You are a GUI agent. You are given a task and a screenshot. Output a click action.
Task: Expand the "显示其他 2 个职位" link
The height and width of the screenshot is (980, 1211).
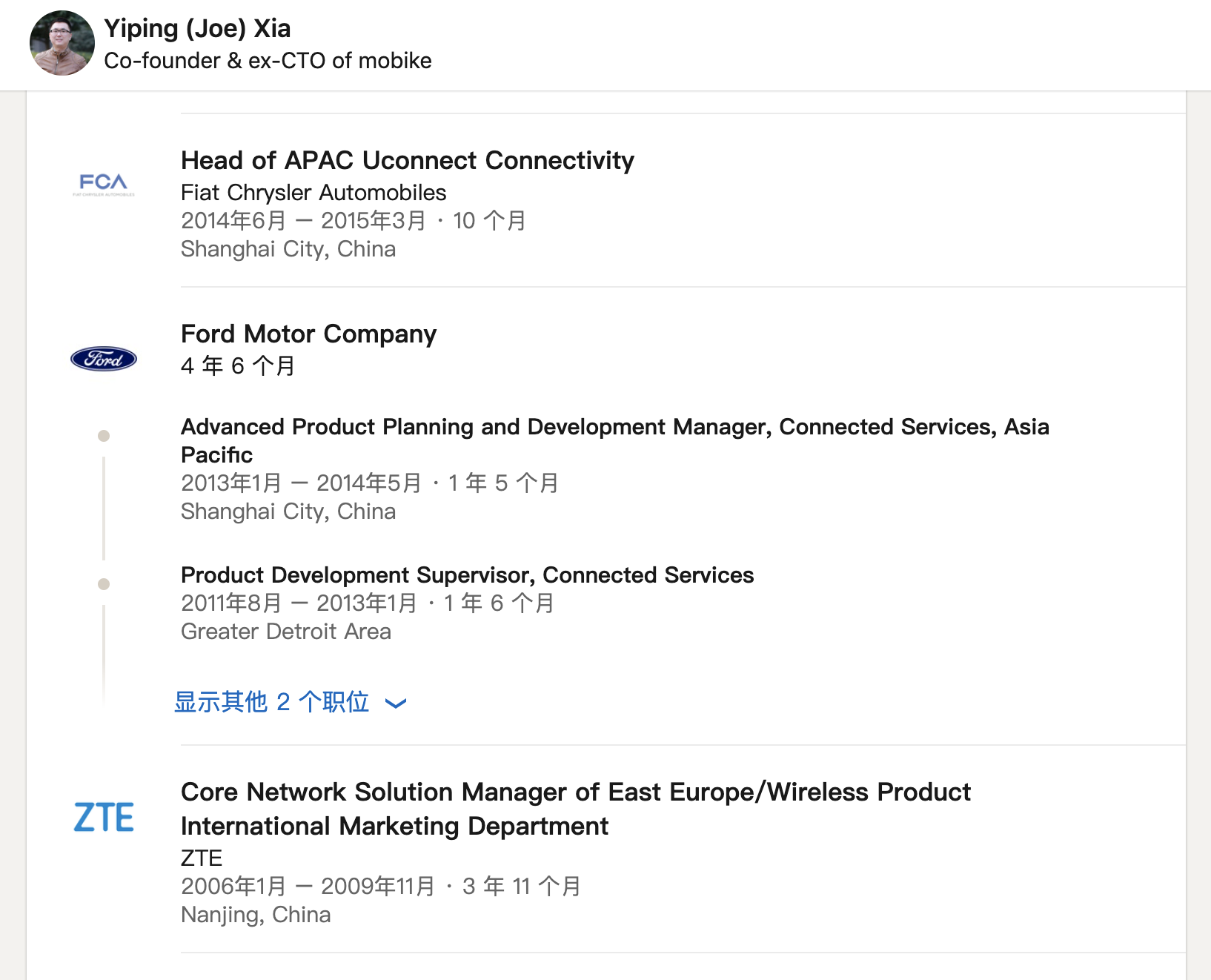(290, 702)
